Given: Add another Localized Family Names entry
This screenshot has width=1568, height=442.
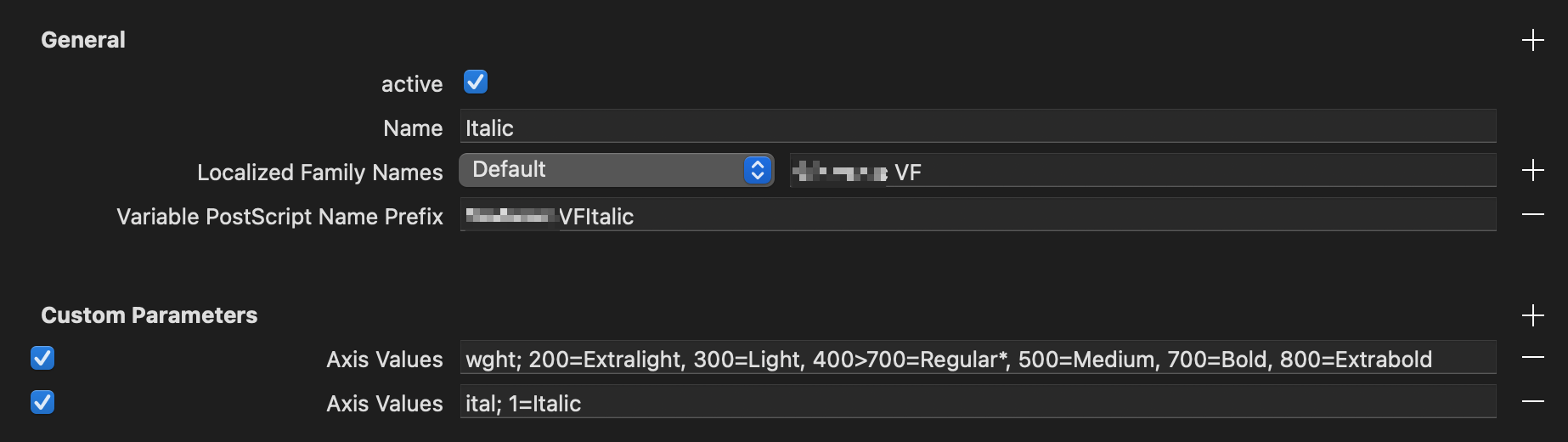Looking at the screenshot, I should click(x=1532, y=170).
